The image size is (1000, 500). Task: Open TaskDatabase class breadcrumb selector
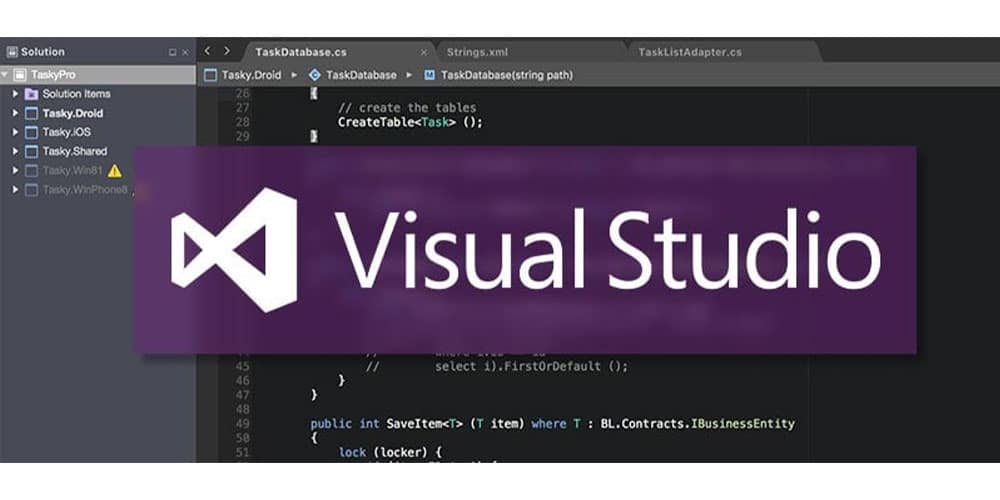point(361,75)
